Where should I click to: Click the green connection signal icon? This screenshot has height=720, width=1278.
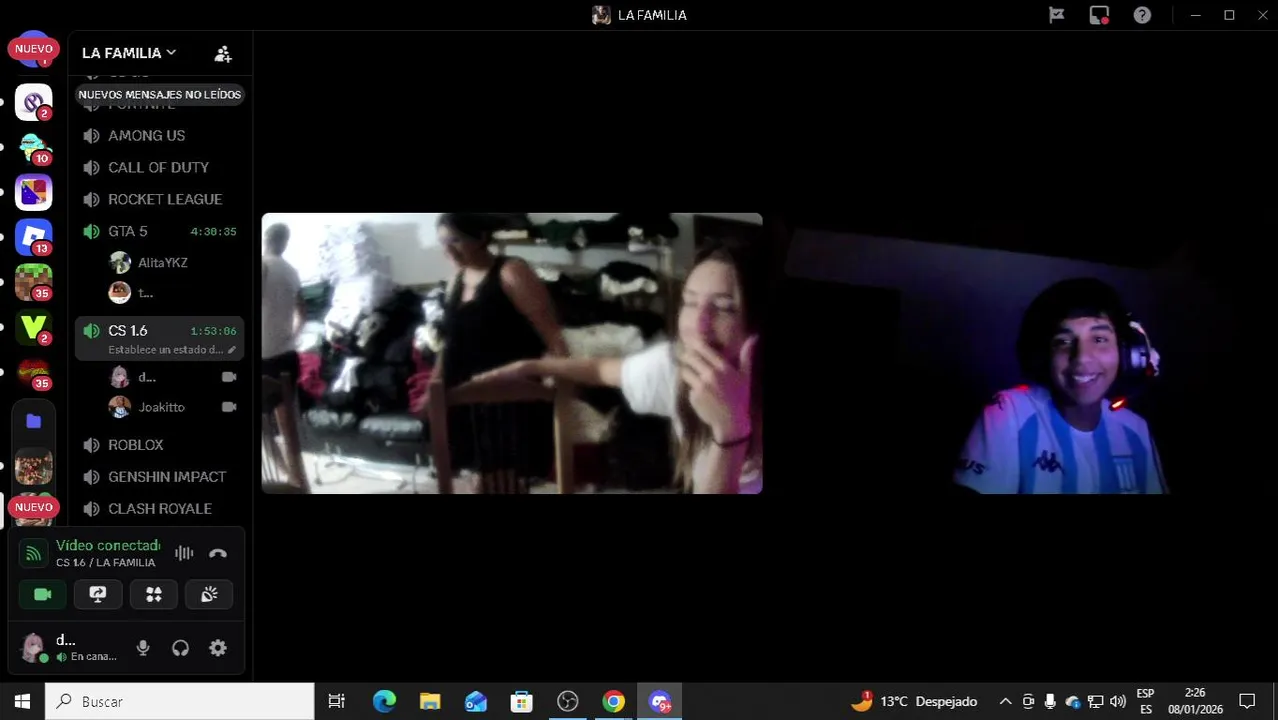point(33,553)
